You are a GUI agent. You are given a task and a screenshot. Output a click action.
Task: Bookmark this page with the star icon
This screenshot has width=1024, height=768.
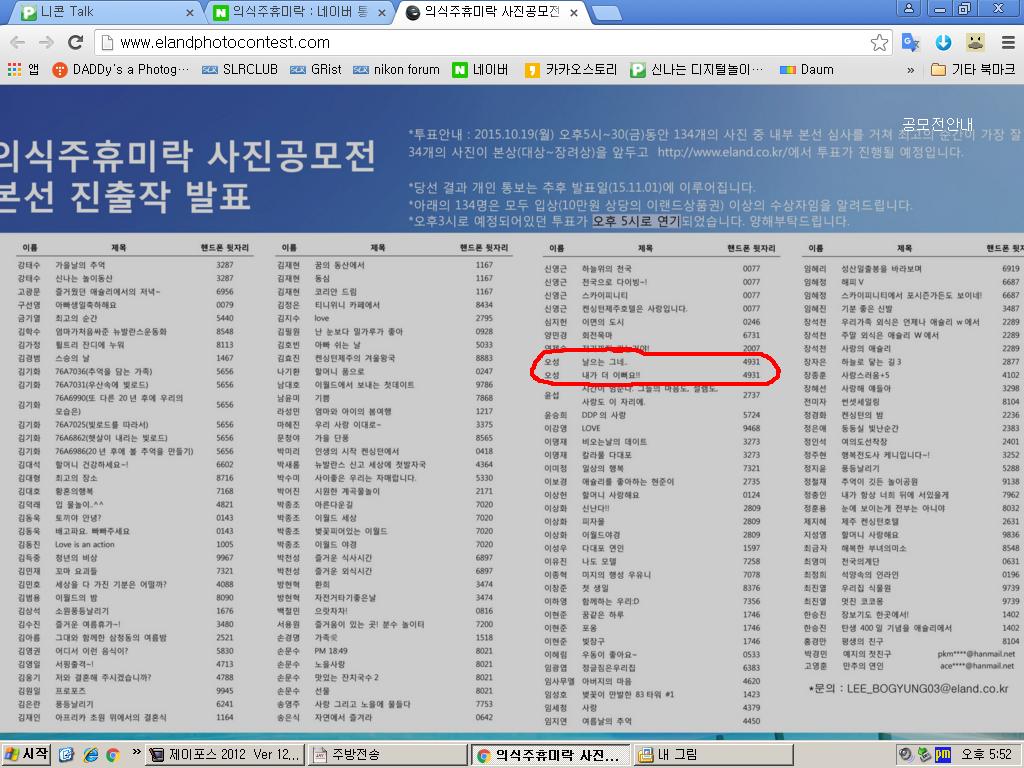pyautogui.click(x=879, y=42)
